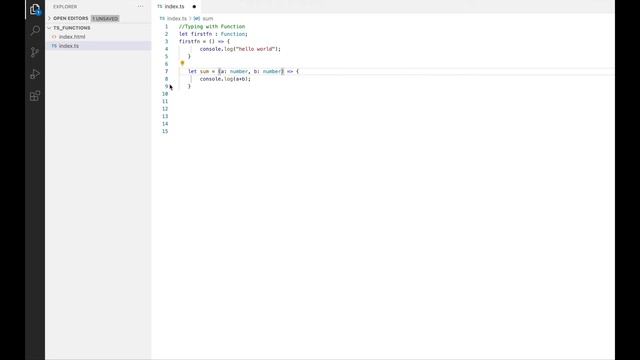
Task: Click the EXPLORER panel title
Action: point(65,7)
